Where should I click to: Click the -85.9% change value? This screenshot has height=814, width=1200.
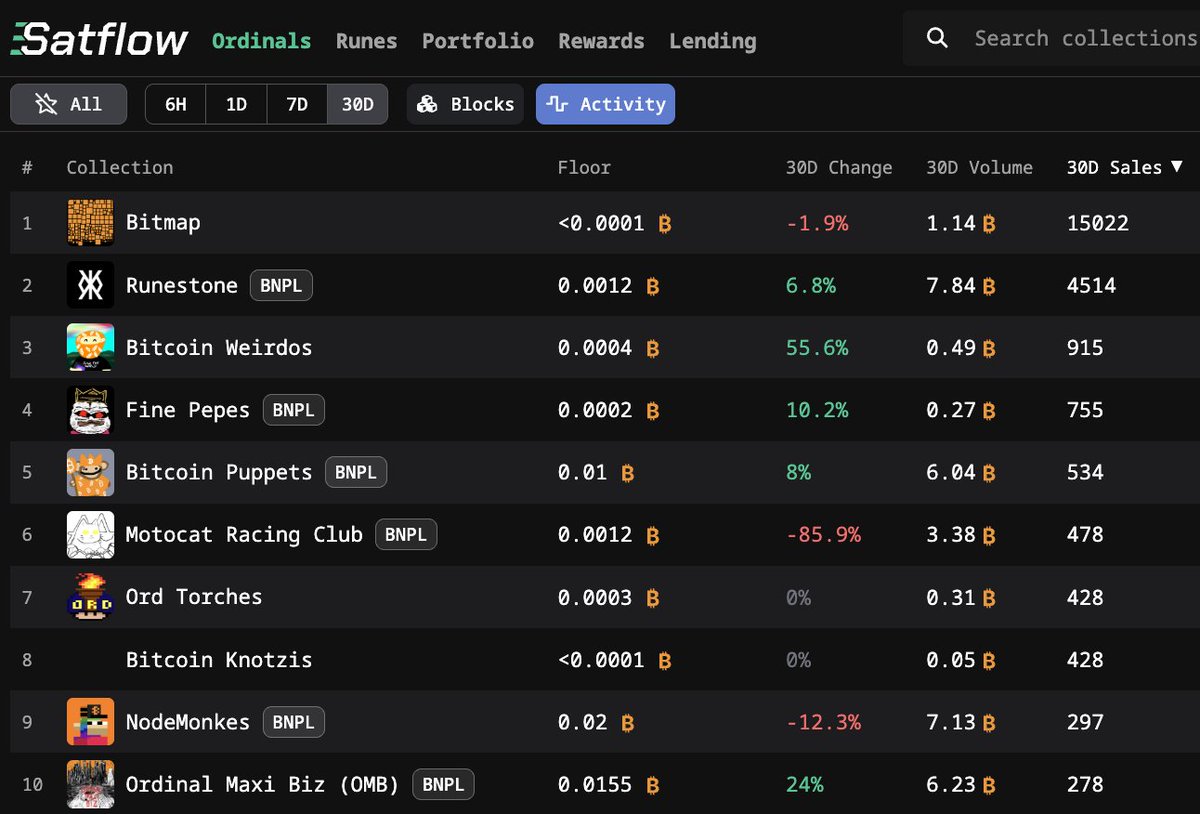point(823,535)
